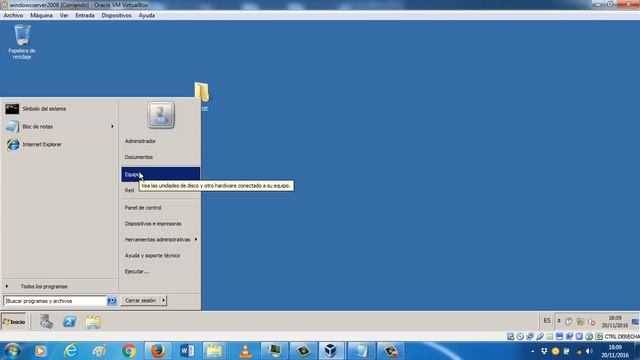Image resolution: width=640 pixels, height=360 pixels.
Task: Open the VirtualBox Entrada menu
Action: point(84,16)
